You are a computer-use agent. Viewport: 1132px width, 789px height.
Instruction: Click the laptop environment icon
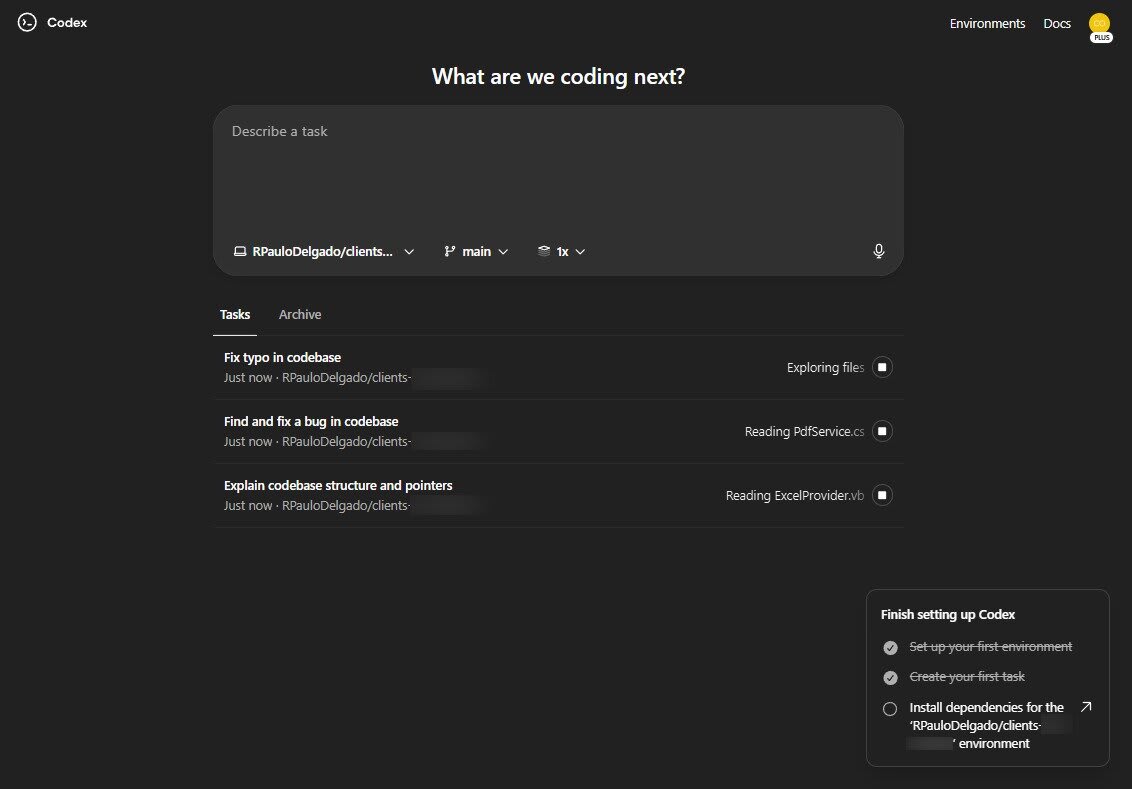(x=240, y=251)
